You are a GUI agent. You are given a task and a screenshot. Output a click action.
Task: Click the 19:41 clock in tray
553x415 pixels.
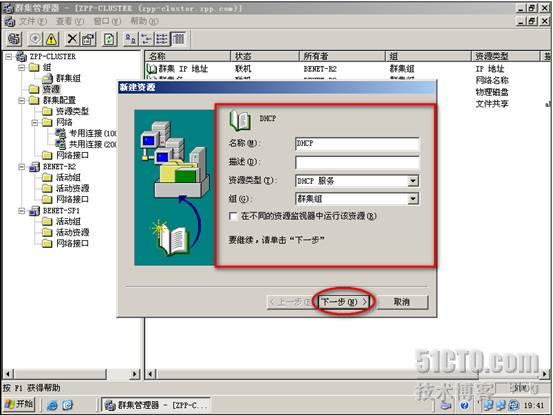tap(534, 405)
